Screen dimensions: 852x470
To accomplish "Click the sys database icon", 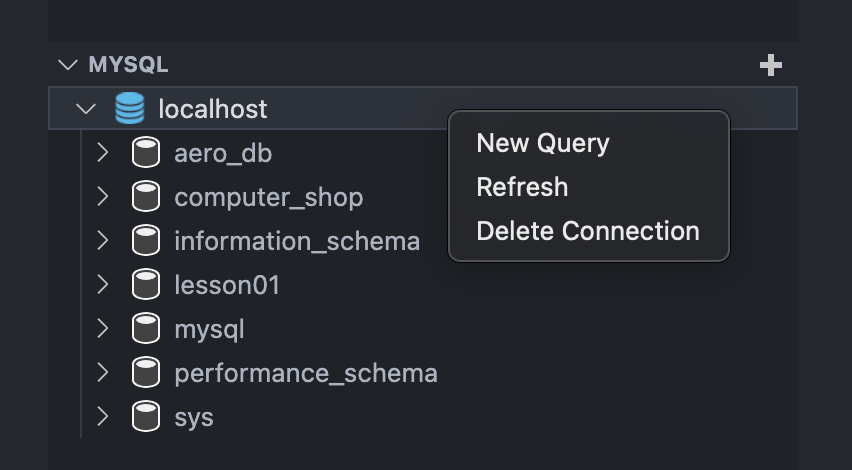I will pyautogui.click(x=146, y=416).
